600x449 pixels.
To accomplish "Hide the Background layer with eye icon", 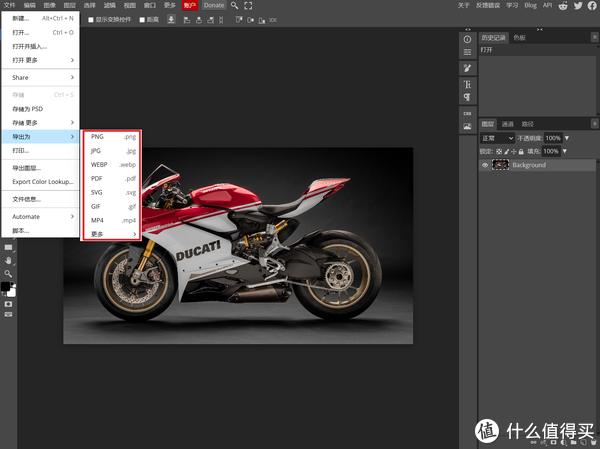I will (485, 165).
